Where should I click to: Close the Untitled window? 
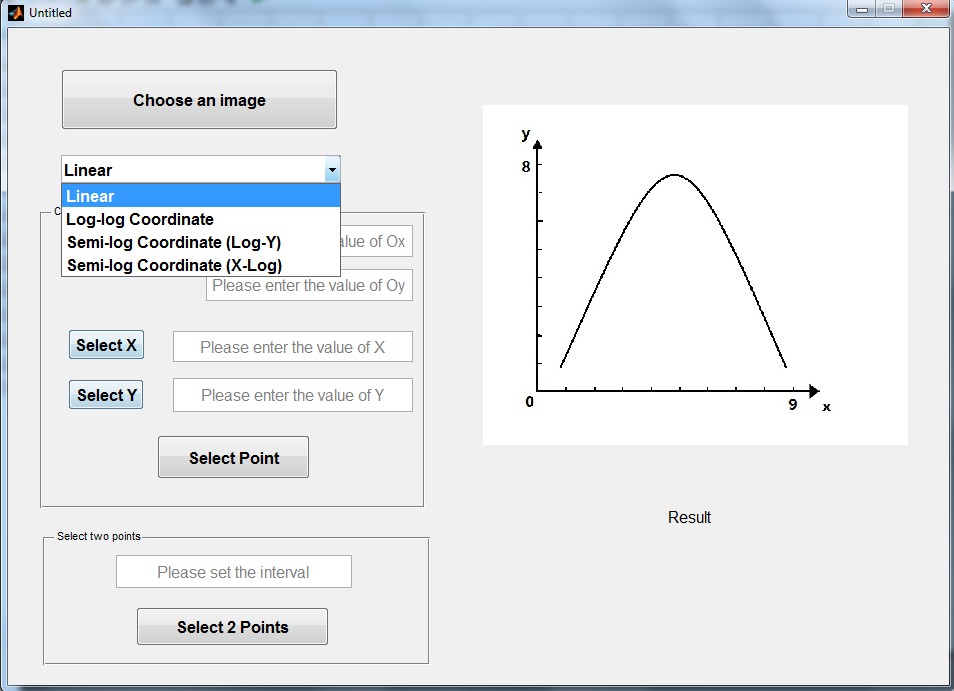(926, 9)
